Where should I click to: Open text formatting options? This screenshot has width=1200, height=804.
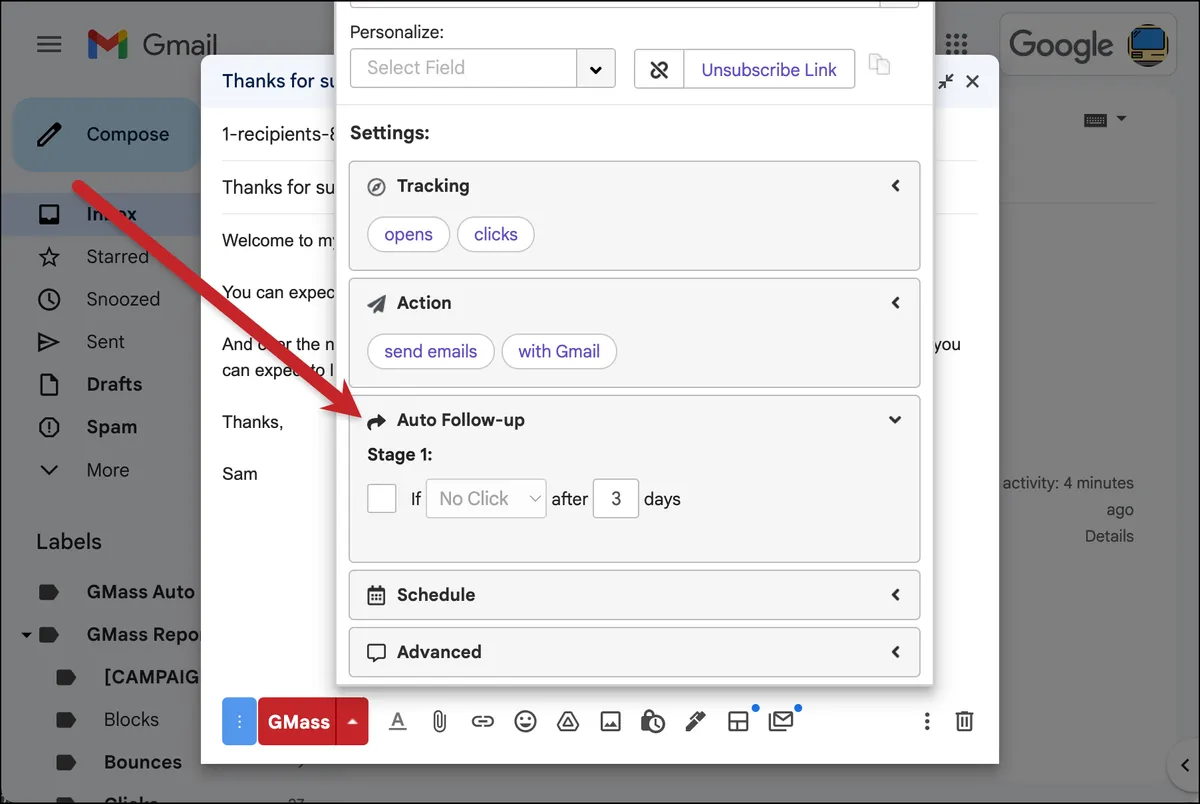[x=398, y=721]
